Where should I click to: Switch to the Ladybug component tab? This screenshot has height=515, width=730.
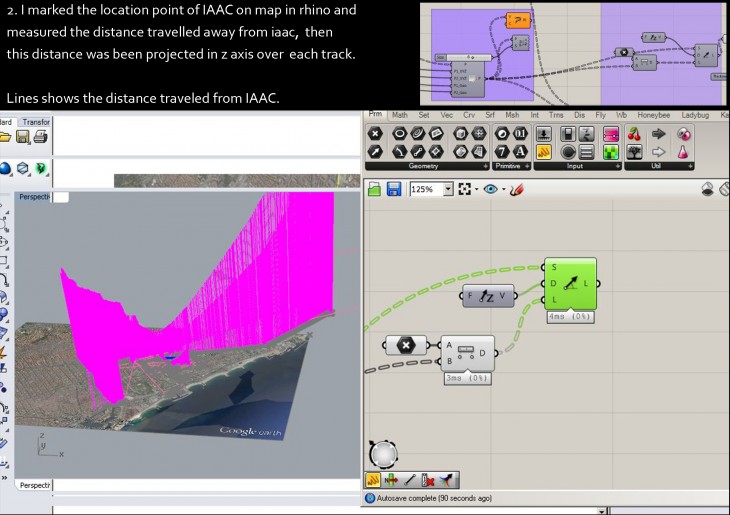pyautogui.click(x=695, y=115)
